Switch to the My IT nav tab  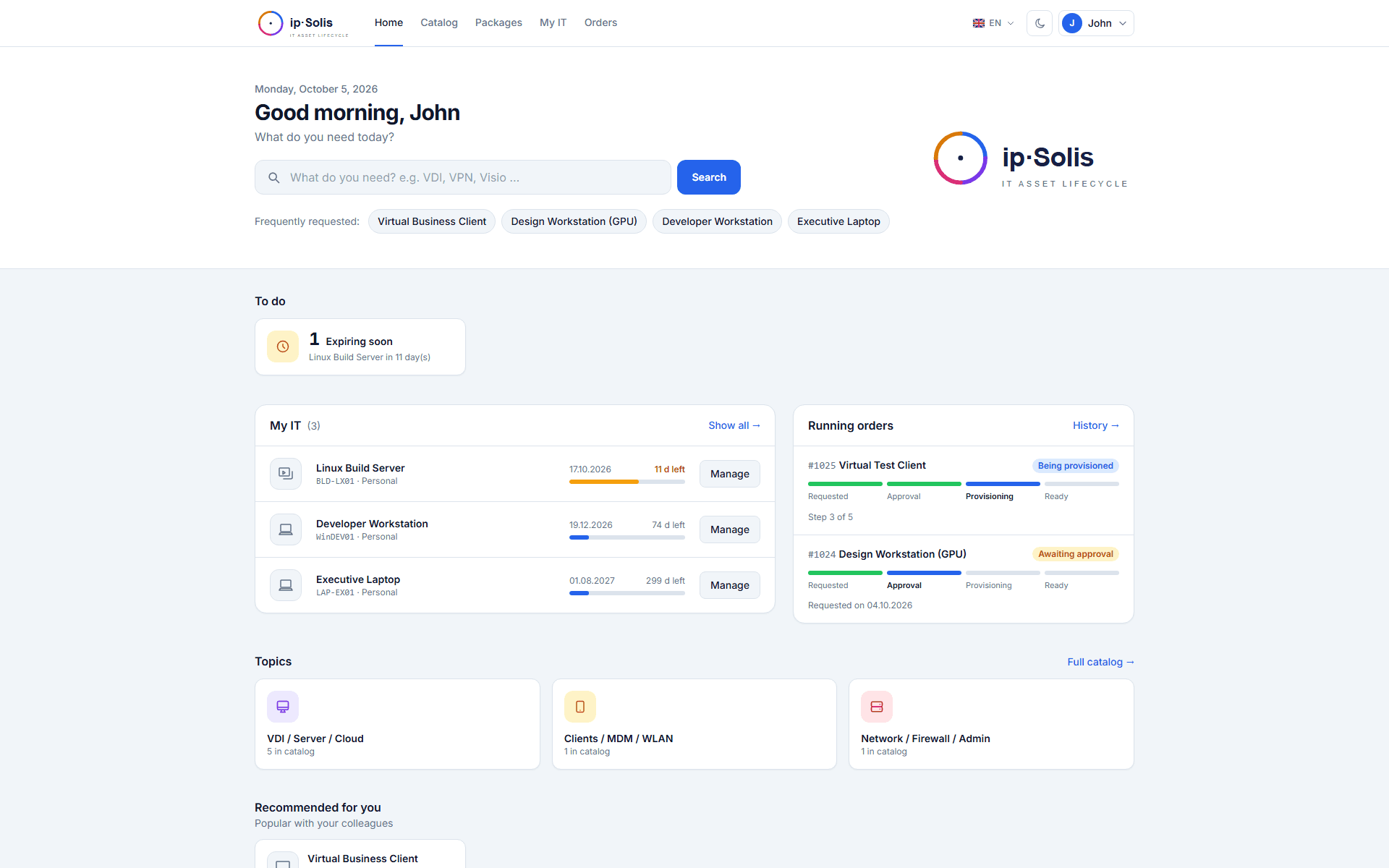pyautogui.click(x=553, y=23)
